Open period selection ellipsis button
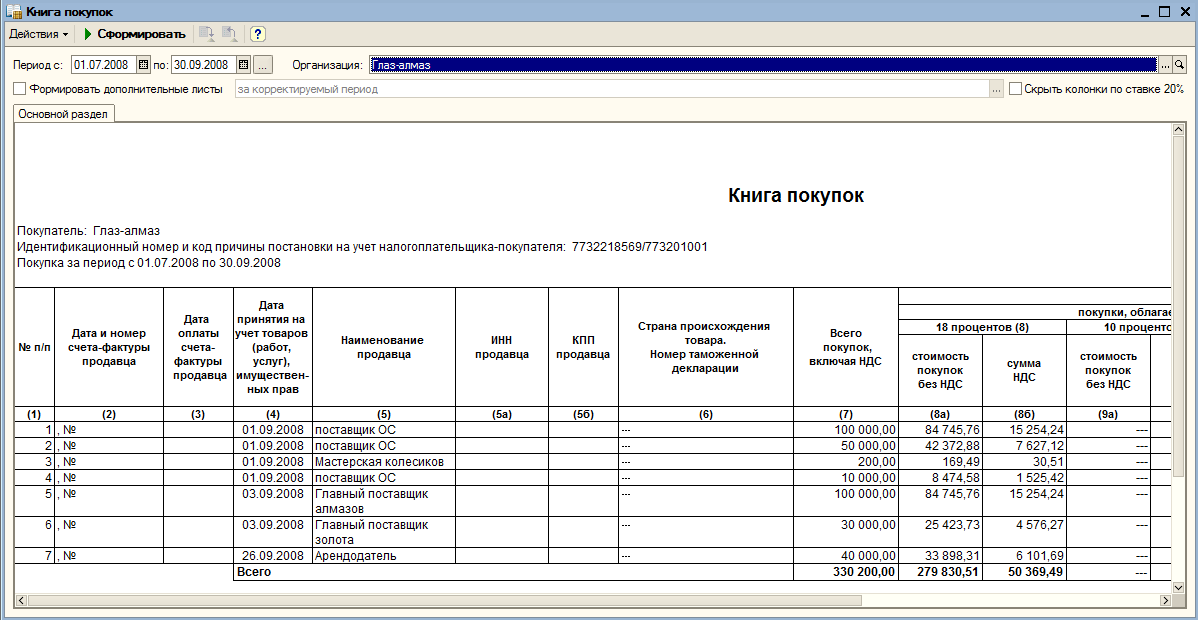The image size is (1198, 620). click(x=262, y=65)
